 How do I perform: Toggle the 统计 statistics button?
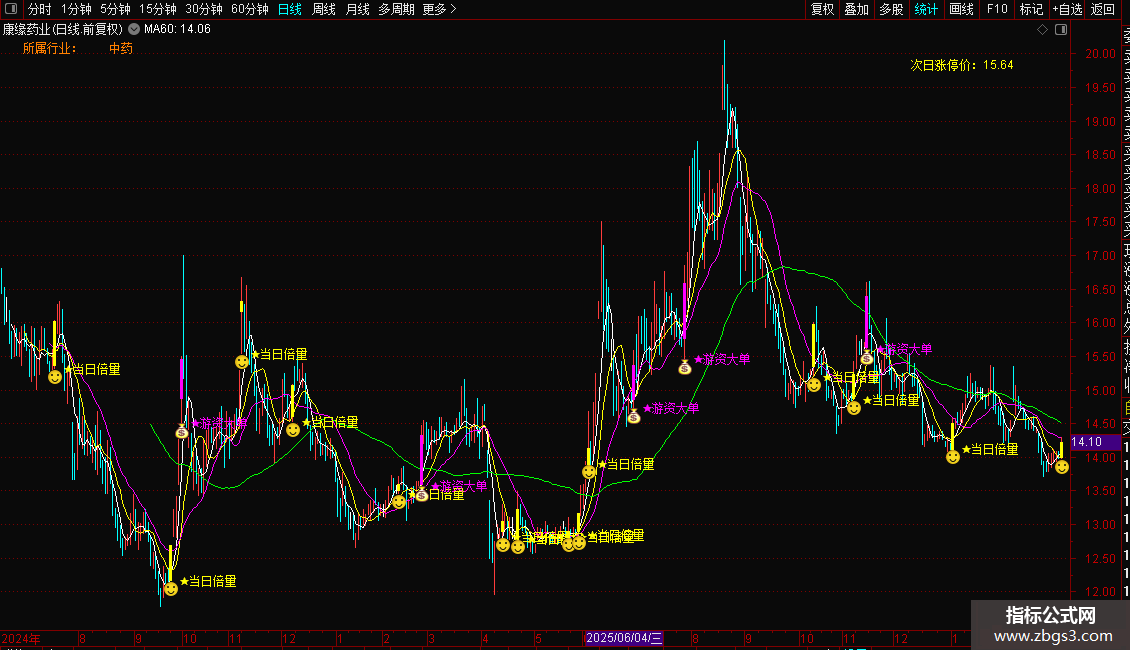click(926, 9)
